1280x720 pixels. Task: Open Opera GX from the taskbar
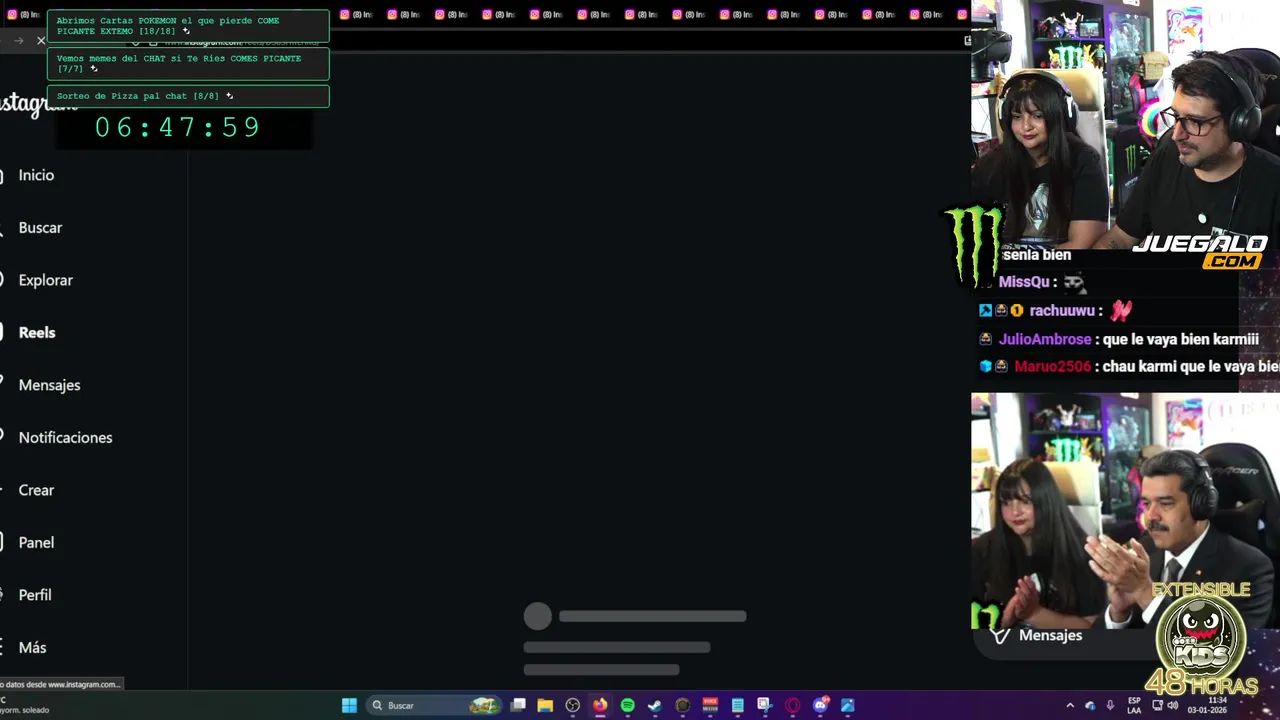pyautogui.click(x=792, y=705)
